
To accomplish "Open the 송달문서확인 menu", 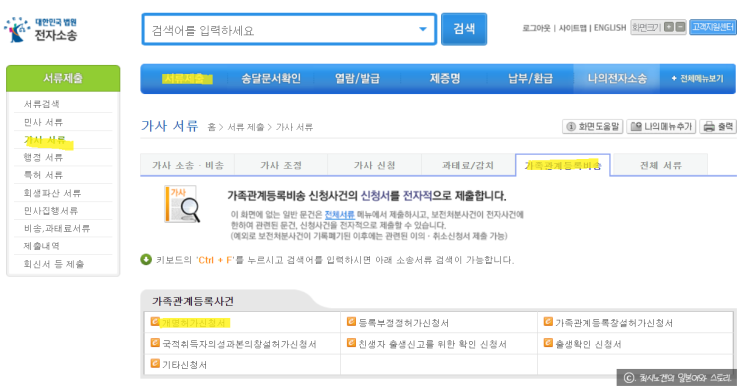I will point(271,78).
